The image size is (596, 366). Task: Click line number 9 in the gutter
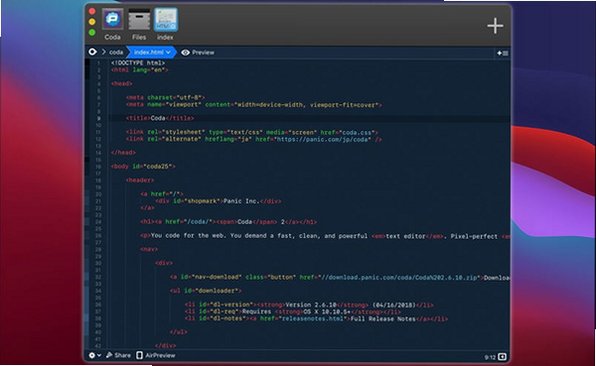pyautogui.click(x=99, y=119)
